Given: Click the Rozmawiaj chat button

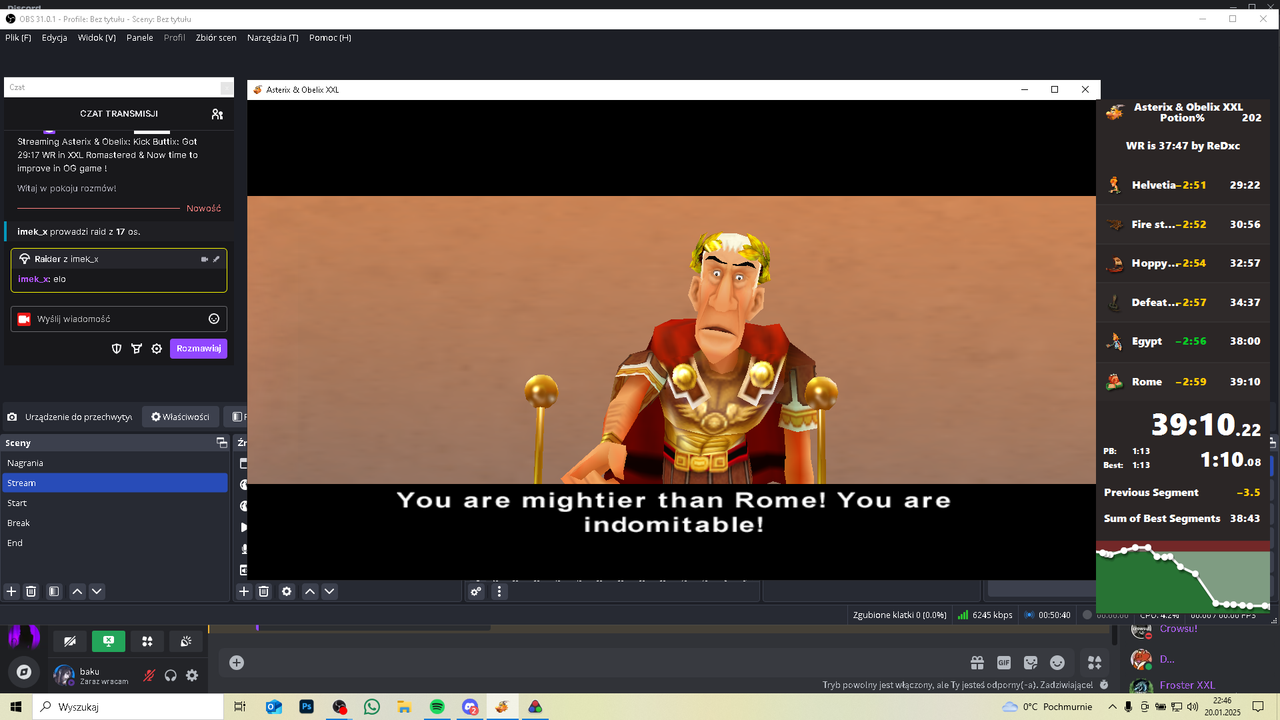Looking at the screenshot, I should (x=198, y=349).
